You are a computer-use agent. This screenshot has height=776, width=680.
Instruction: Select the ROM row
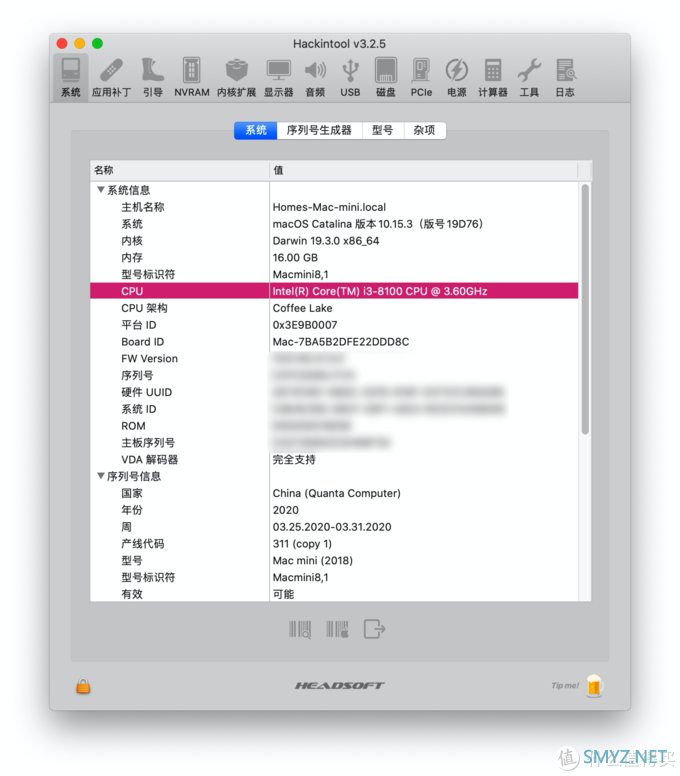[334, 426]
